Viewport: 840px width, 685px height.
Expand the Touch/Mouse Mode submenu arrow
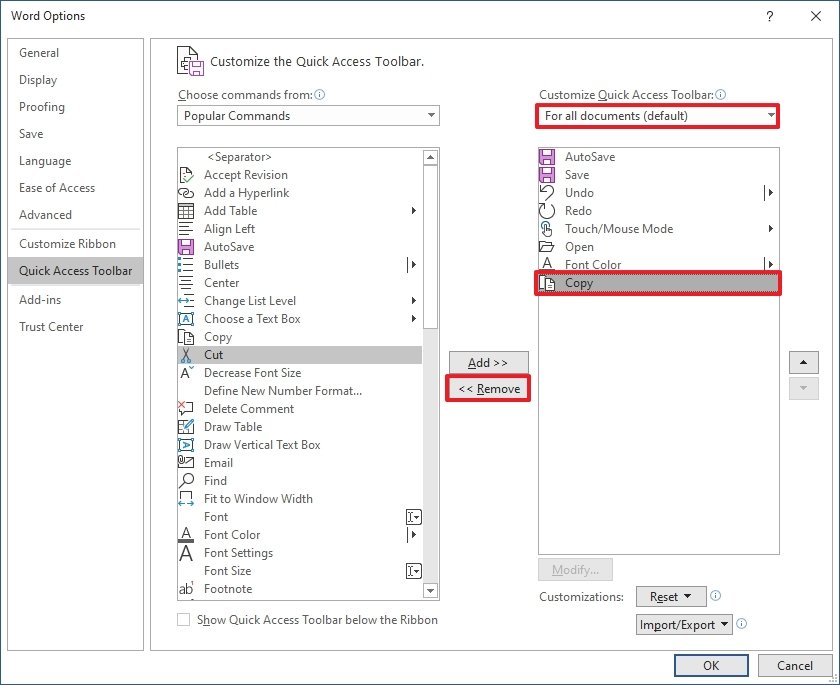[x=770, y=229]
